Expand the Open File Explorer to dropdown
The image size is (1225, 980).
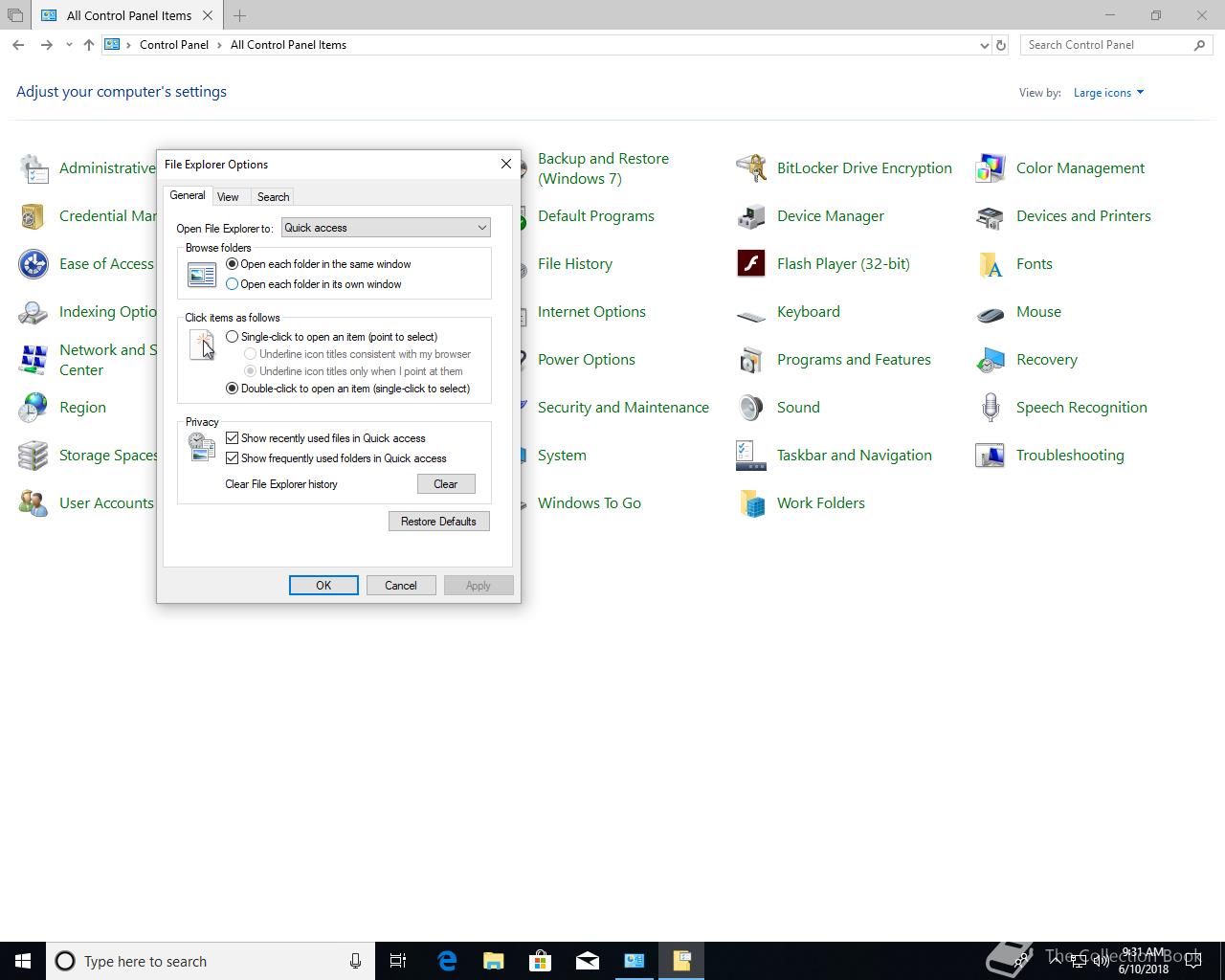[x=386, y=228]
